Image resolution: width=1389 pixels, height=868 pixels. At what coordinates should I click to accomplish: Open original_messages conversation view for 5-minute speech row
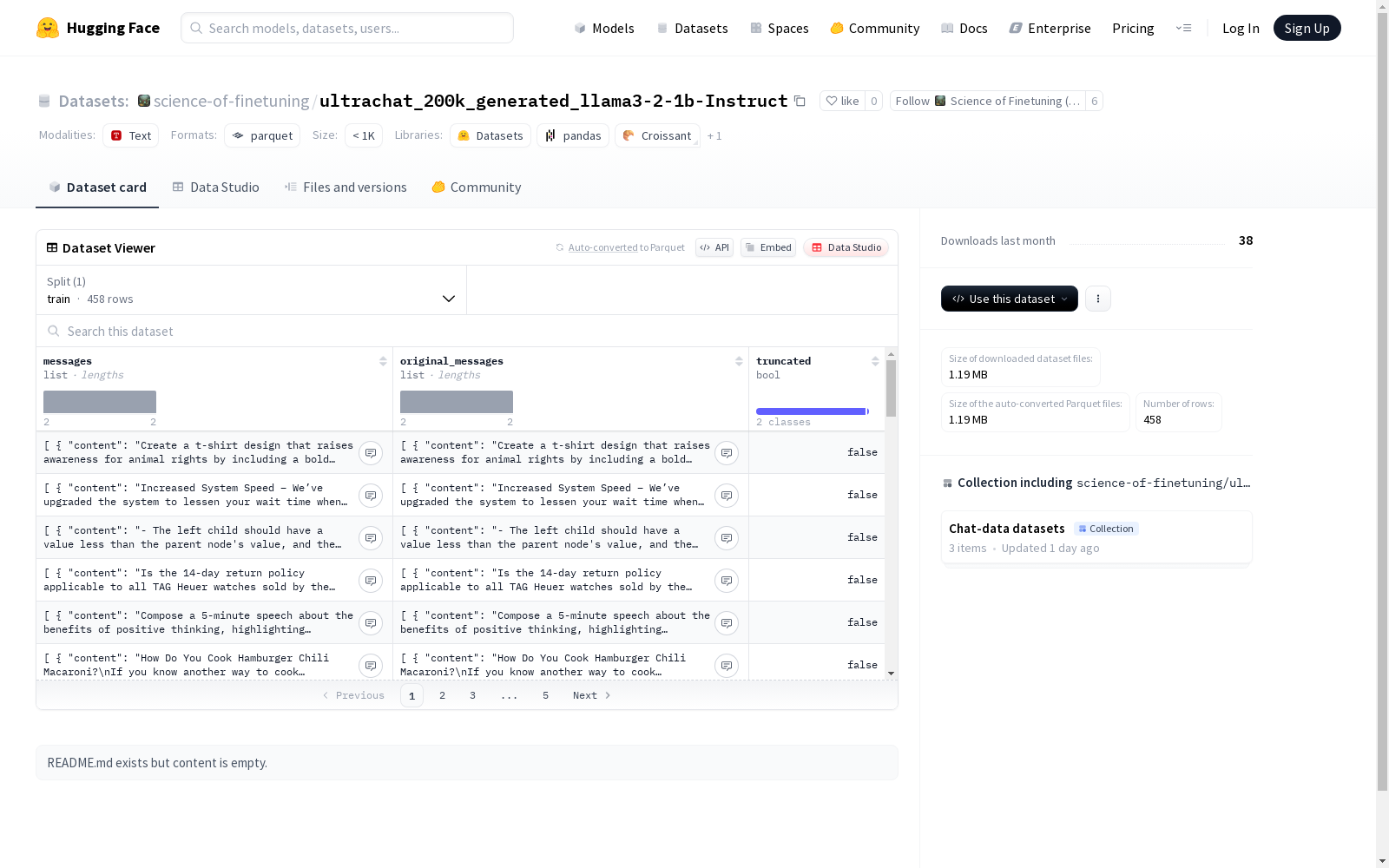pos(727,623)
